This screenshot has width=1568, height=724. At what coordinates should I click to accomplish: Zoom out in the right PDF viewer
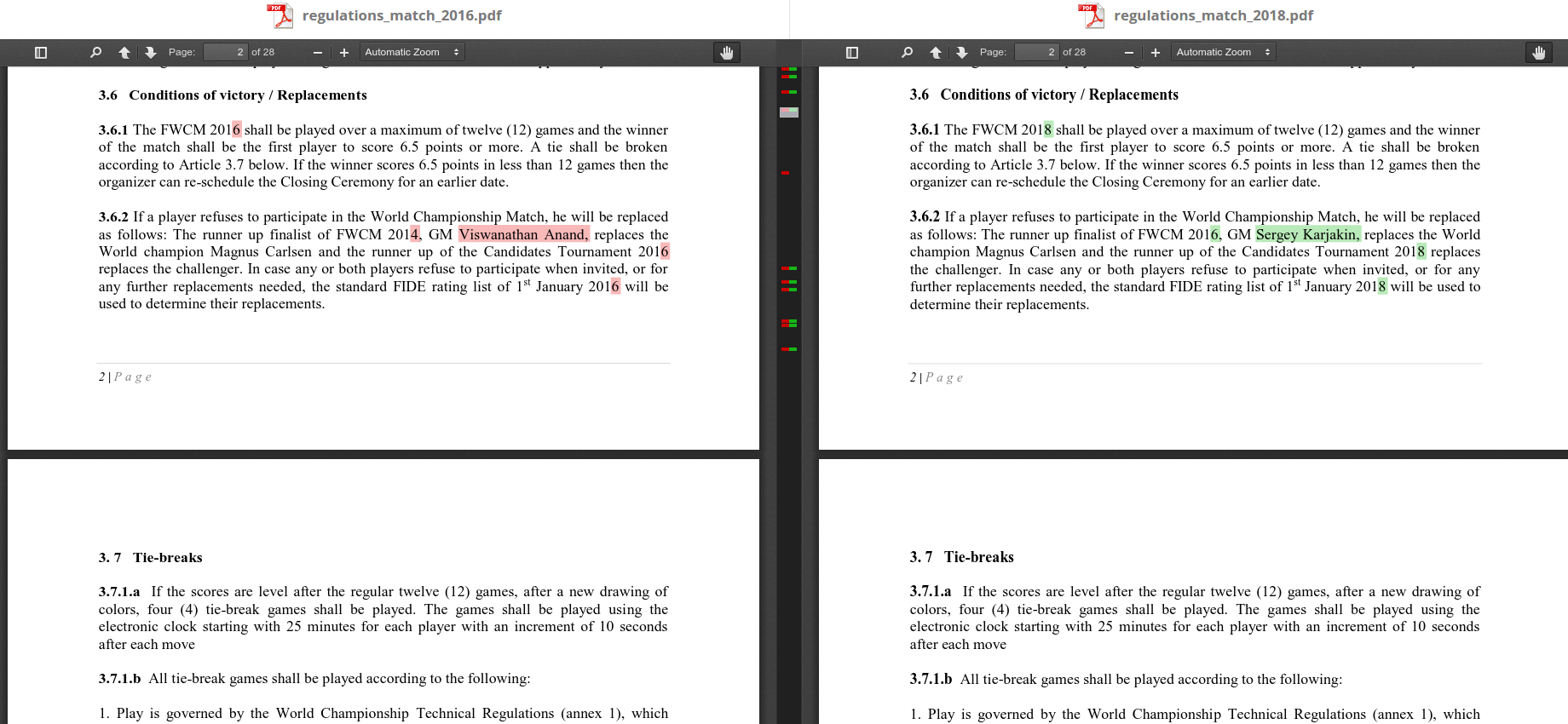pos(1129,53)
